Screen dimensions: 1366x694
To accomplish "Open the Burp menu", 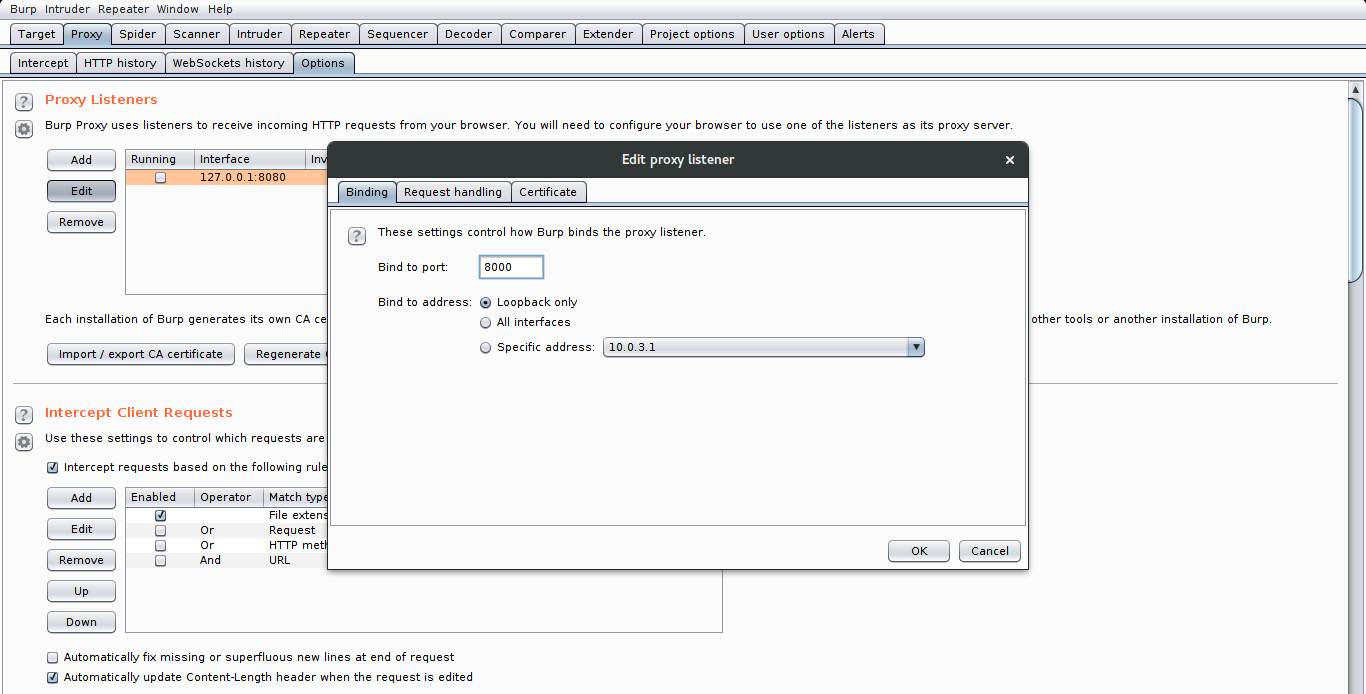I will [x=23, y=9].
